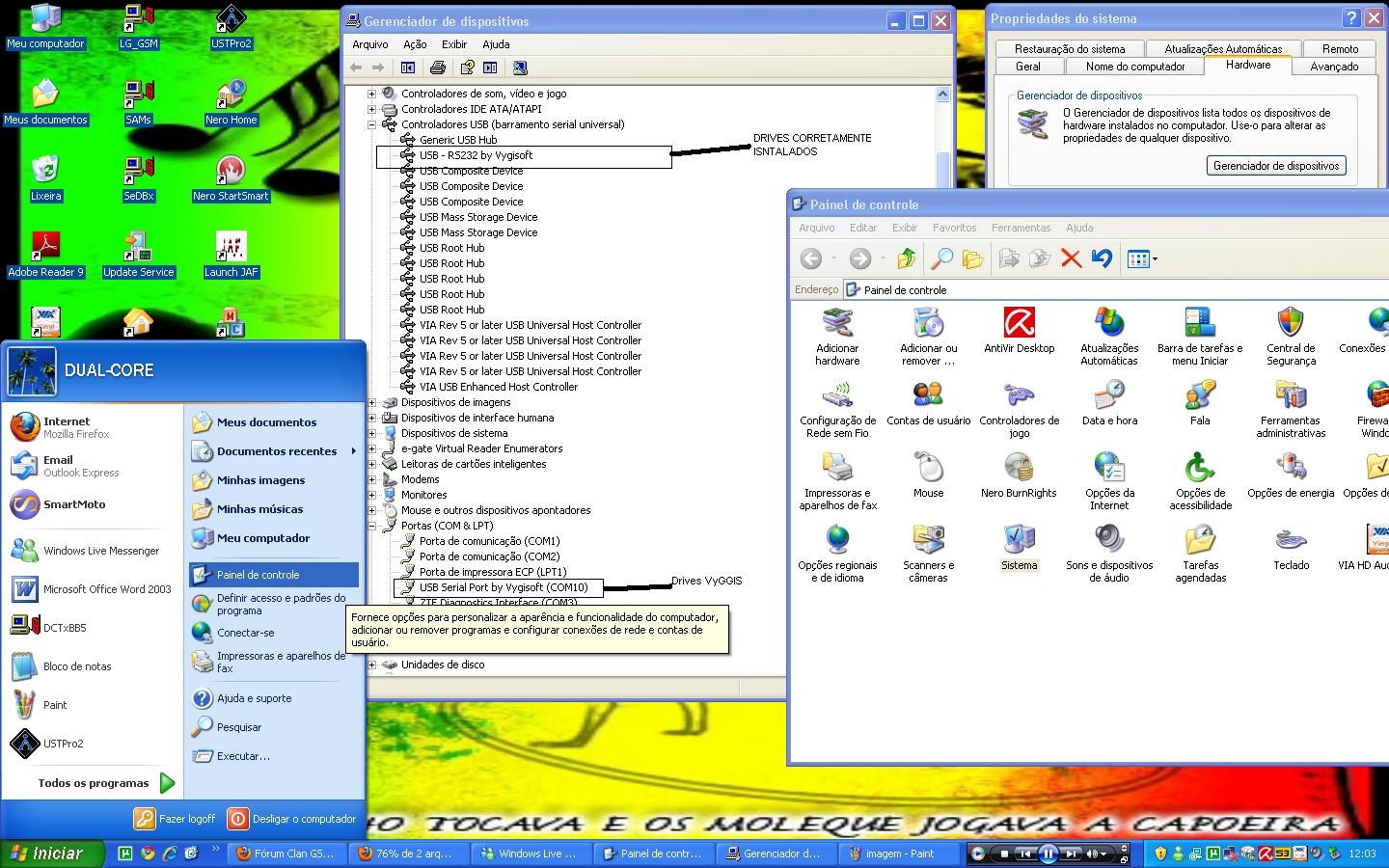Collapse Controladores USB (barramento serial universal) node
This screenshot has width=1389, height=868.
[x=371, y=124]
